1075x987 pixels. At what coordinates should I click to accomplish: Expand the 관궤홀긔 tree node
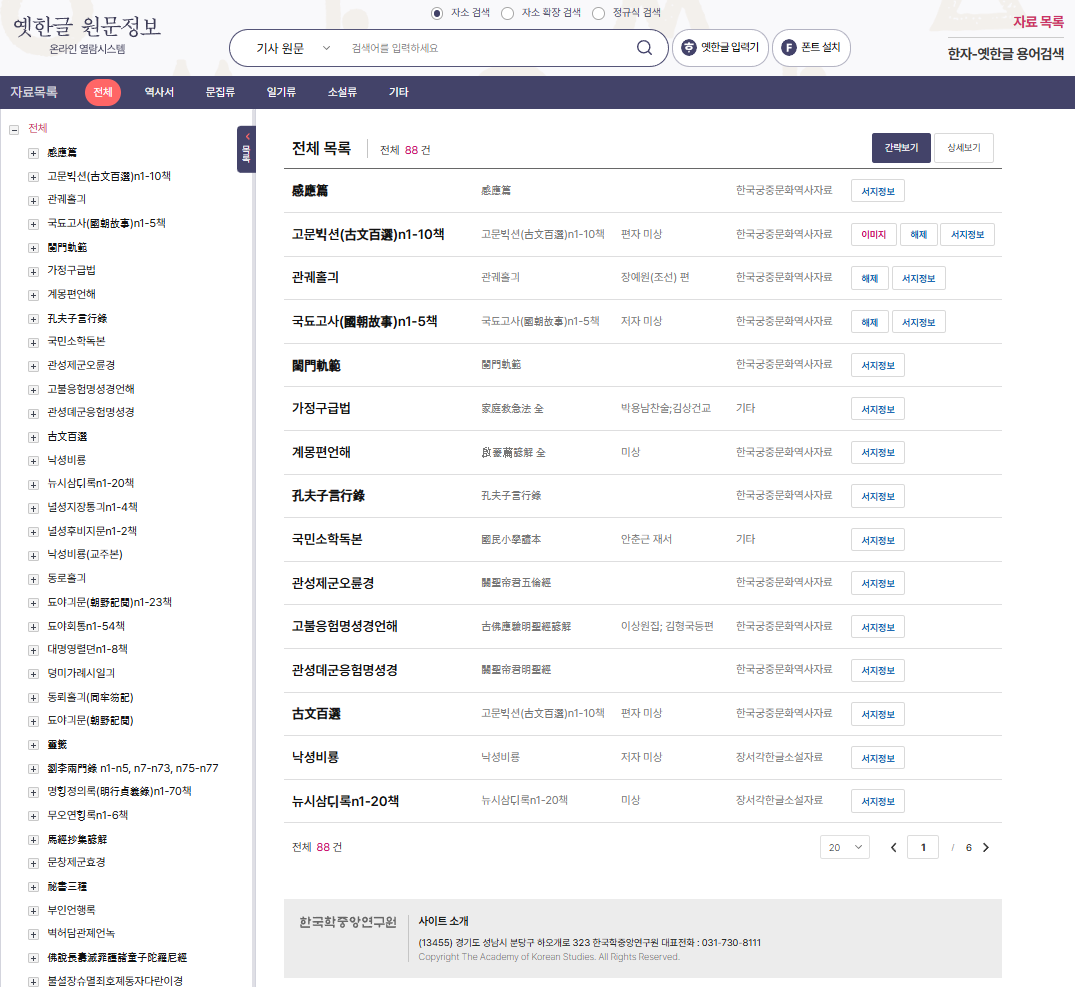[33, 200]
